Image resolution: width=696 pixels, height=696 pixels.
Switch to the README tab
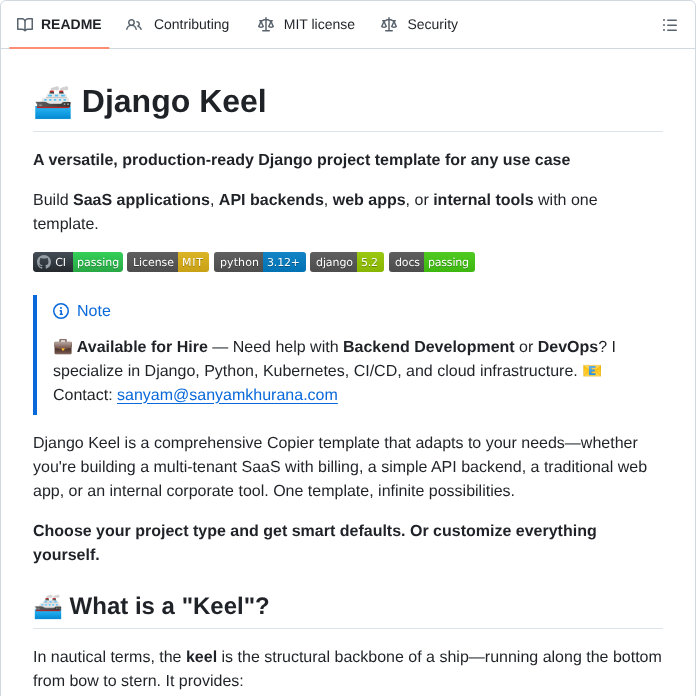pos(59,24)
